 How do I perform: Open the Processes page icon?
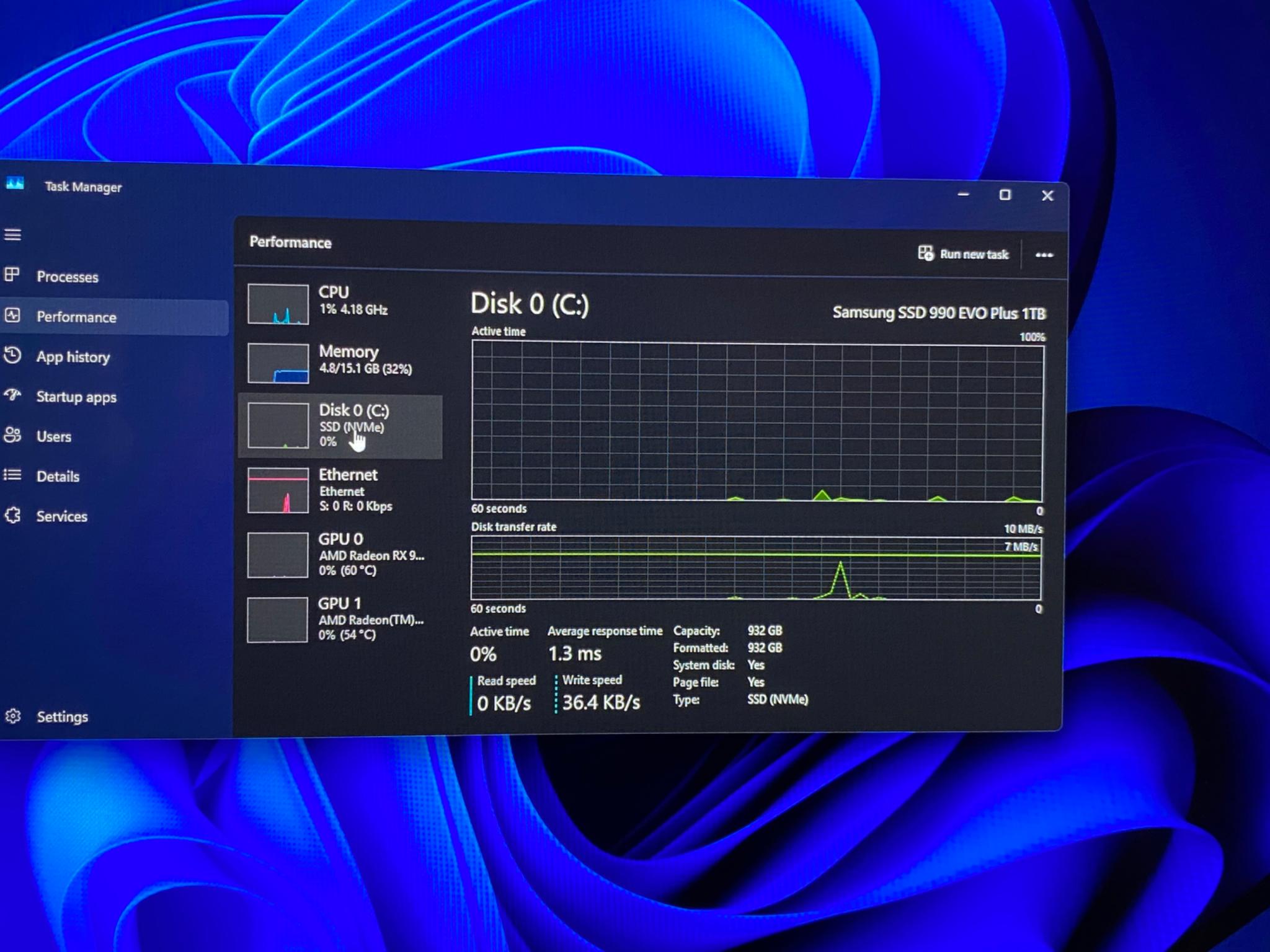[12, 275]
